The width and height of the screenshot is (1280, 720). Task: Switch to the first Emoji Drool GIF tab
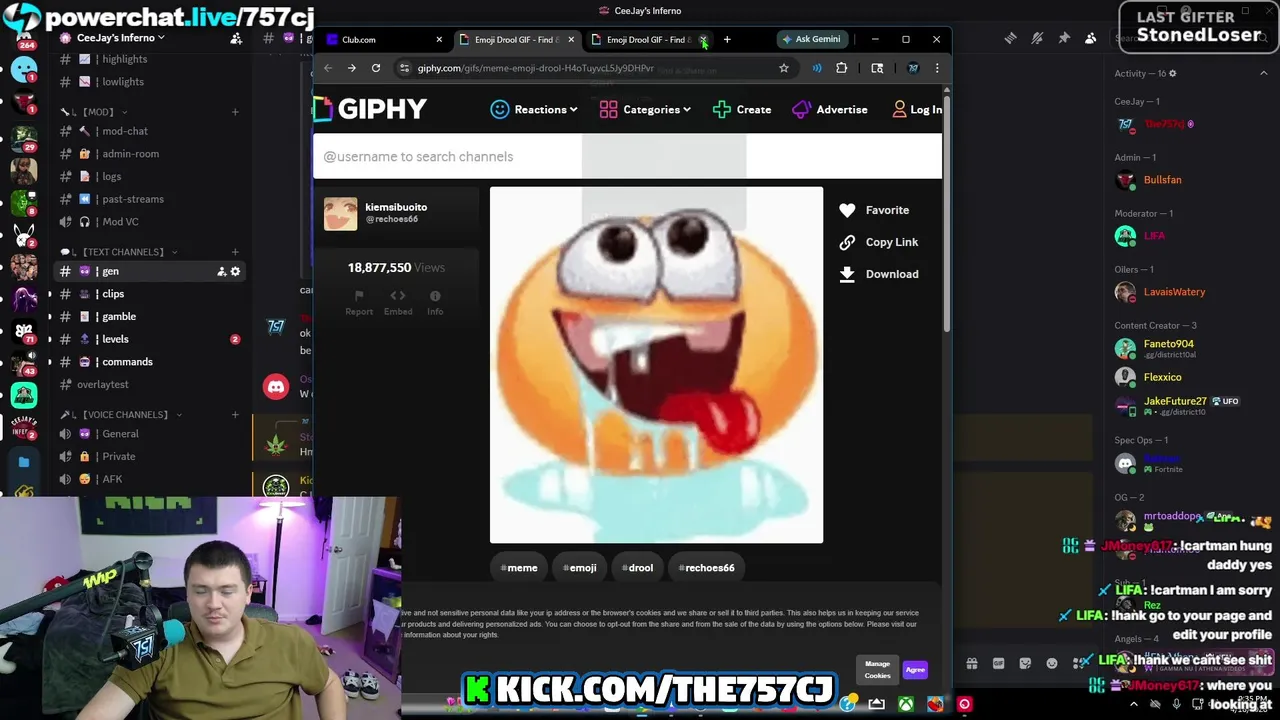tap(515, 39)
